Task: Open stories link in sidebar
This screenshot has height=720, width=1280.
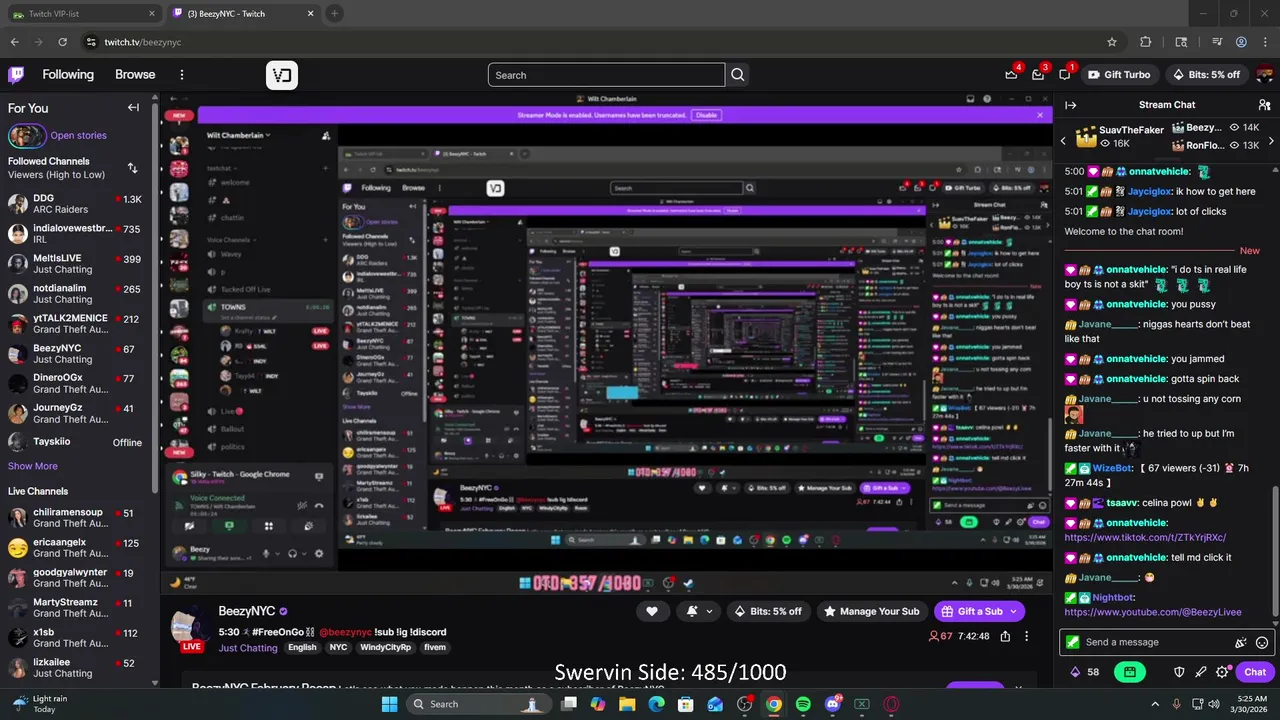Action: pyautogui.click(x=78, y=136)
